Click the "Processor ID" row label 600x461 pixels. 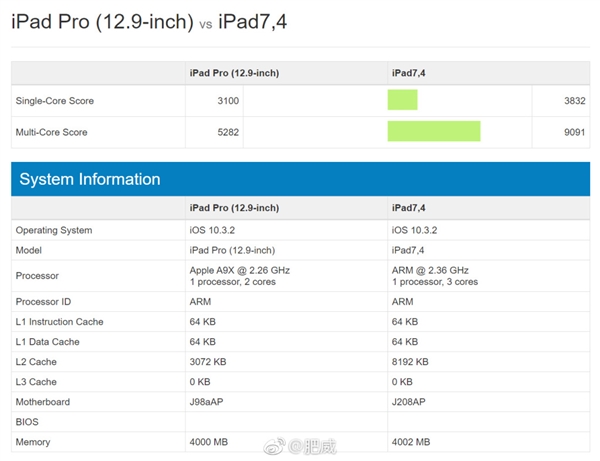tap(43, 302)
